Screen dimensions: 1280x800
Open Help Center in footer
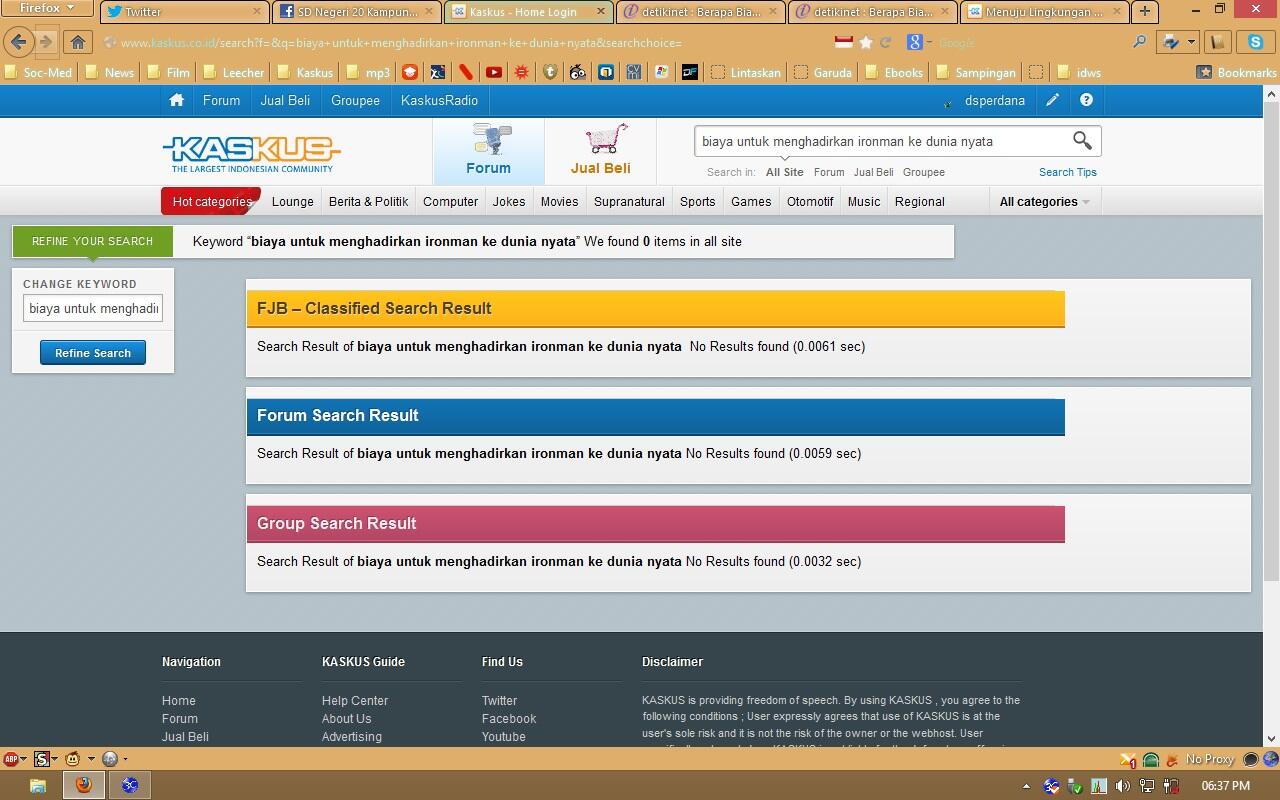[x=355, y=701]
